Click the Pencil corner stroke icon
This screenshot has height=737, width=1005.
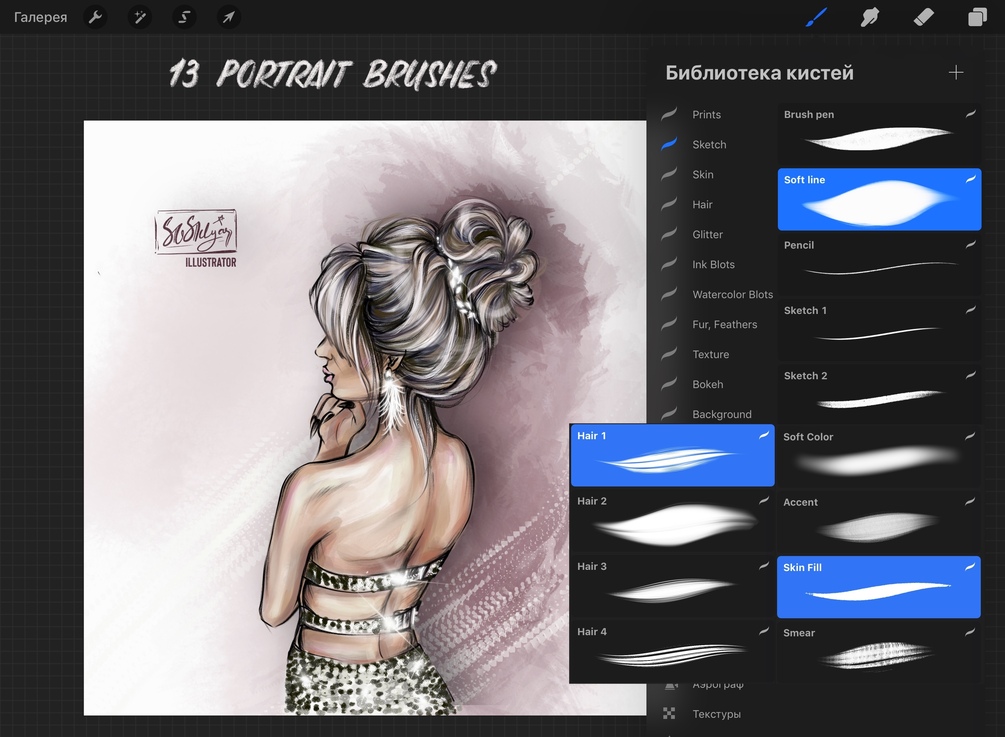pos(970,244)
